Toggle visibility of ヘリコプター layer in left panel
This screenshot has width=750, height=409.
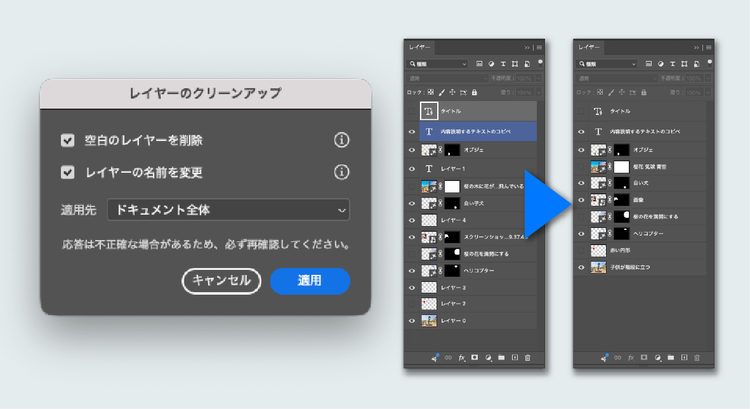pos(412,271)
